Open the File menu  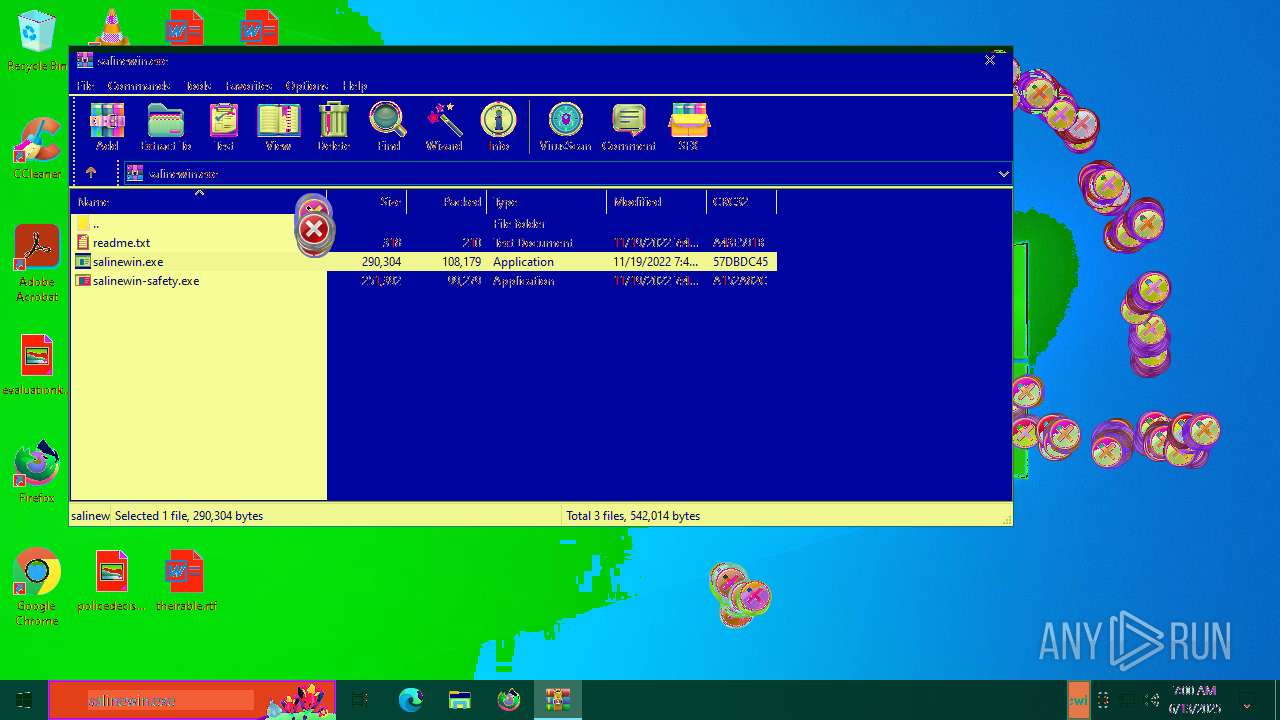tap(85, 86)
